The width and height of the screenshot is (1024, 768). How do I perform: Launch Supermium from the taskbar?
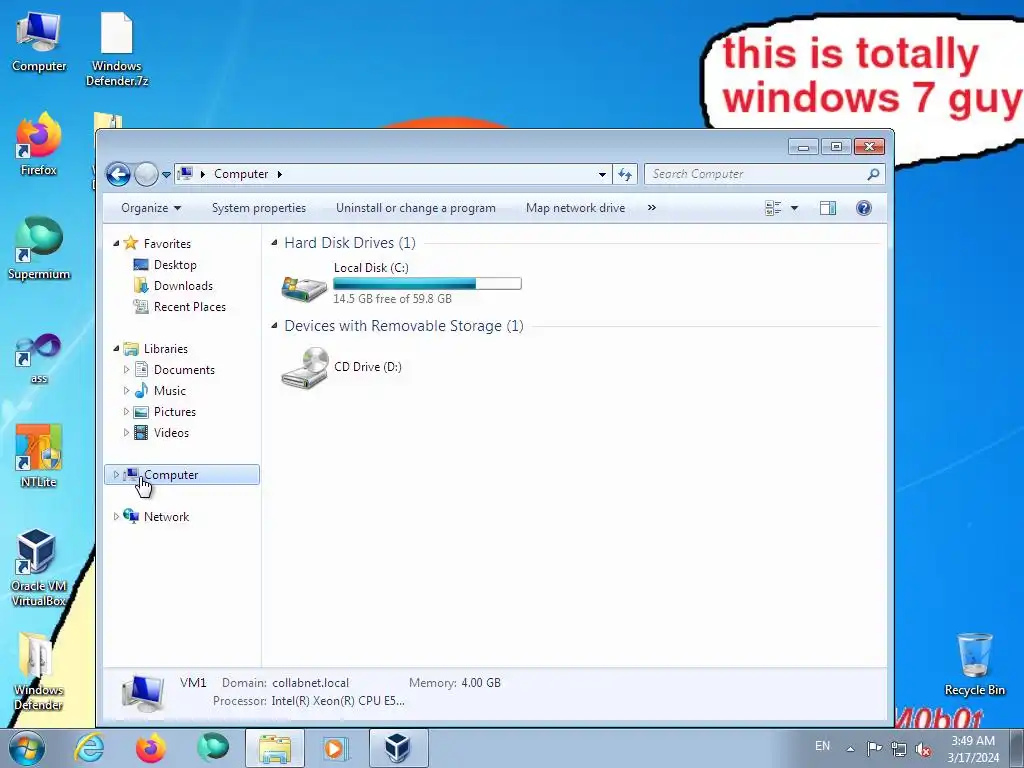point(213,748)
